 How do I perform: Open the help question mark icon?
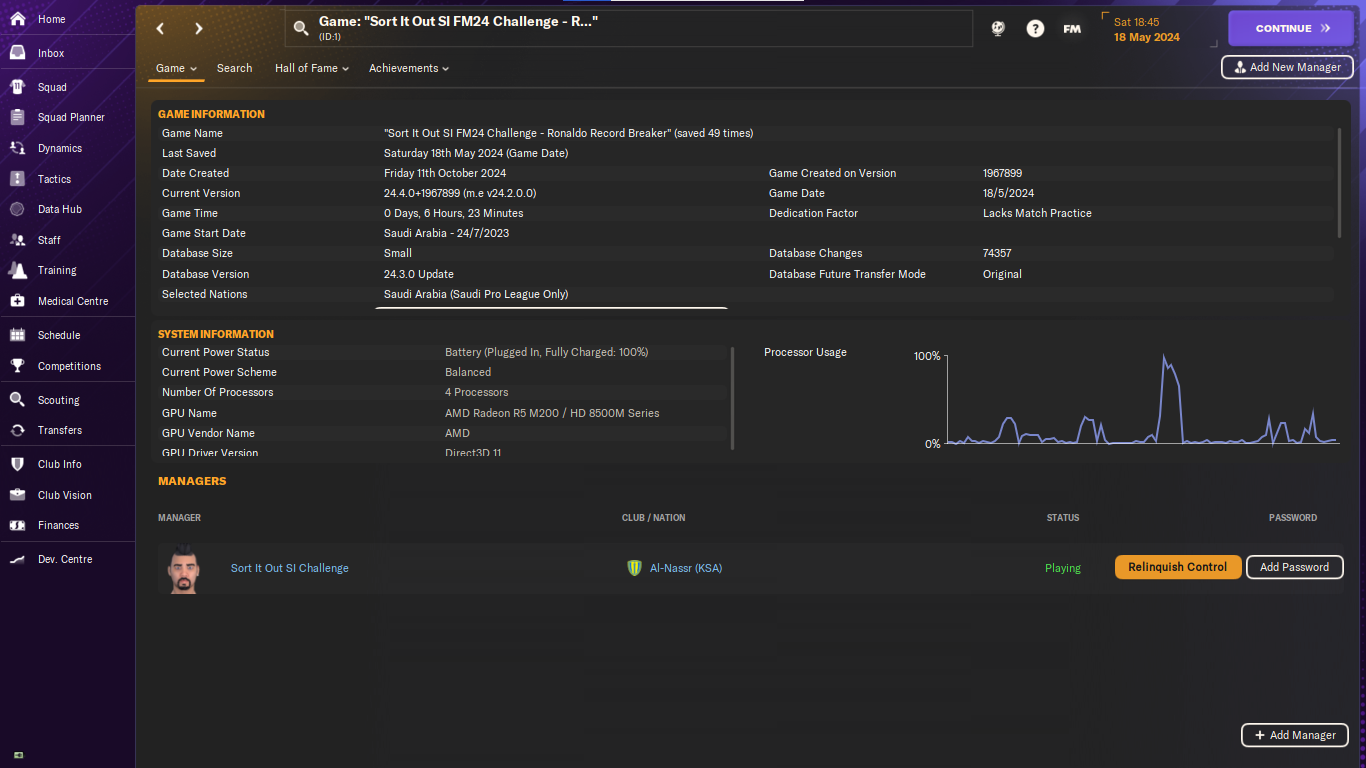(x=1035, y=28)
